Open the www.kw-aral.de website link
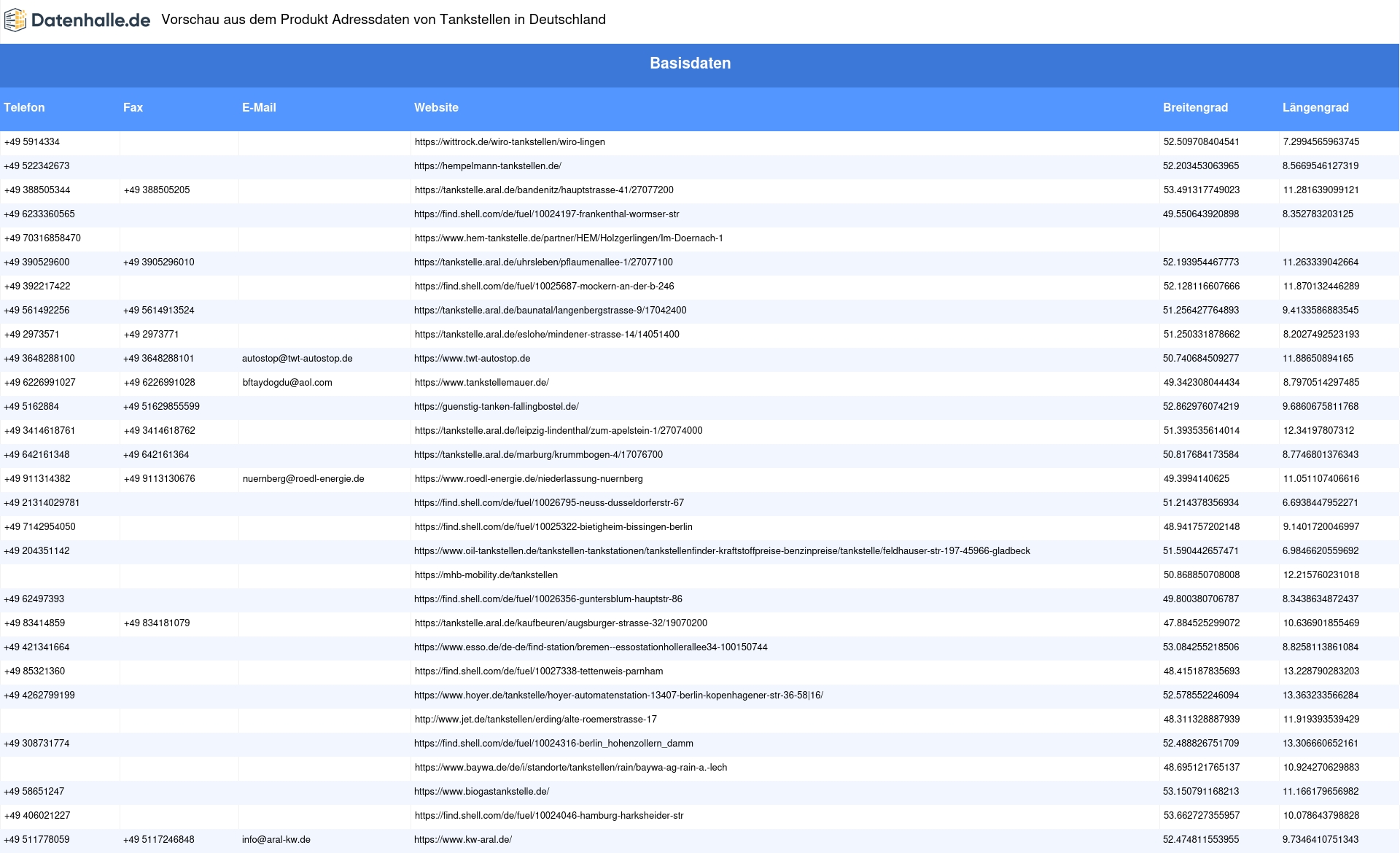This screenshot has height=853, width=1400. [x=463, y=840]
